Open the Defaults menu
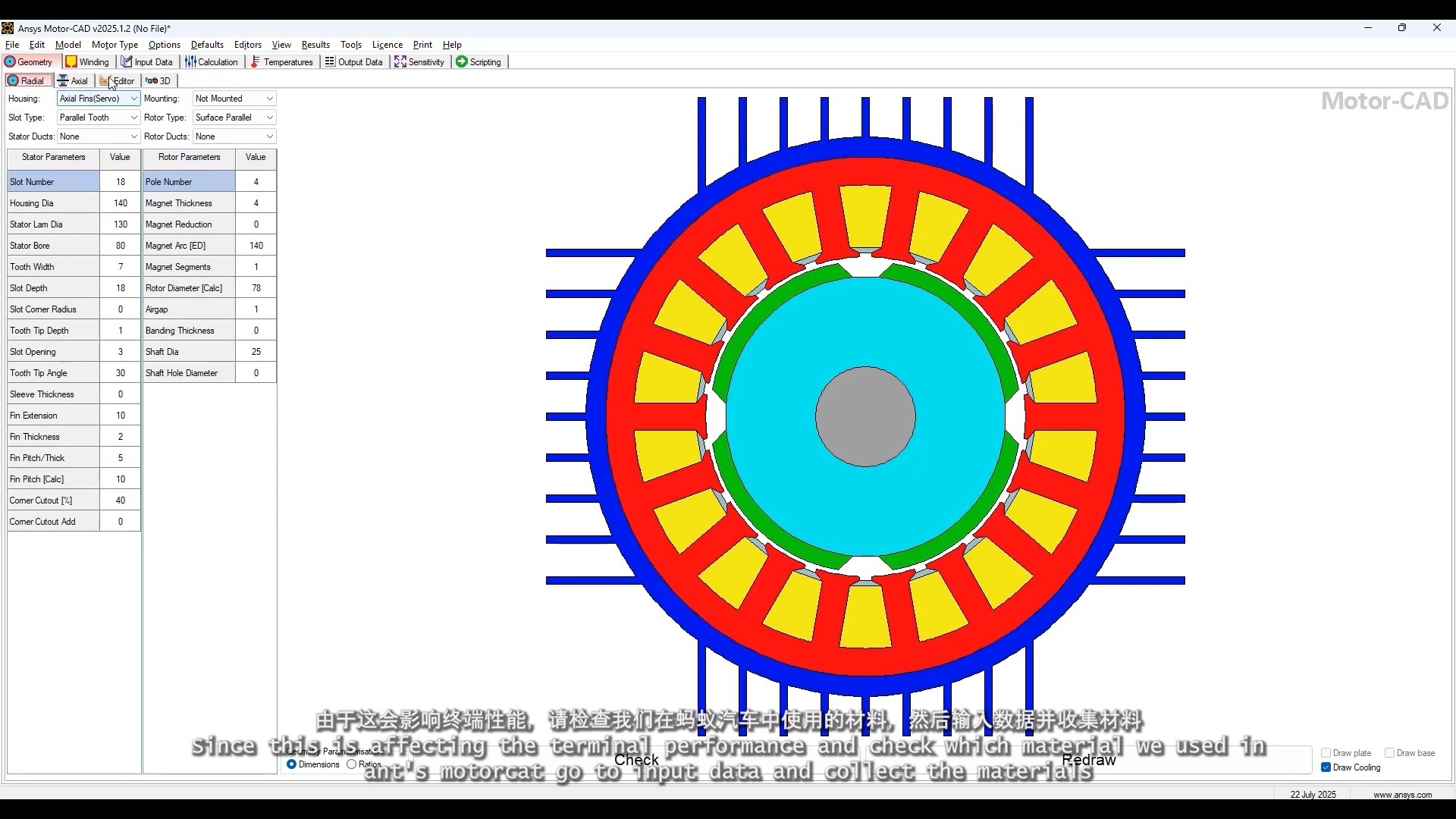The image size is (1456, 819). pos(207,44)
